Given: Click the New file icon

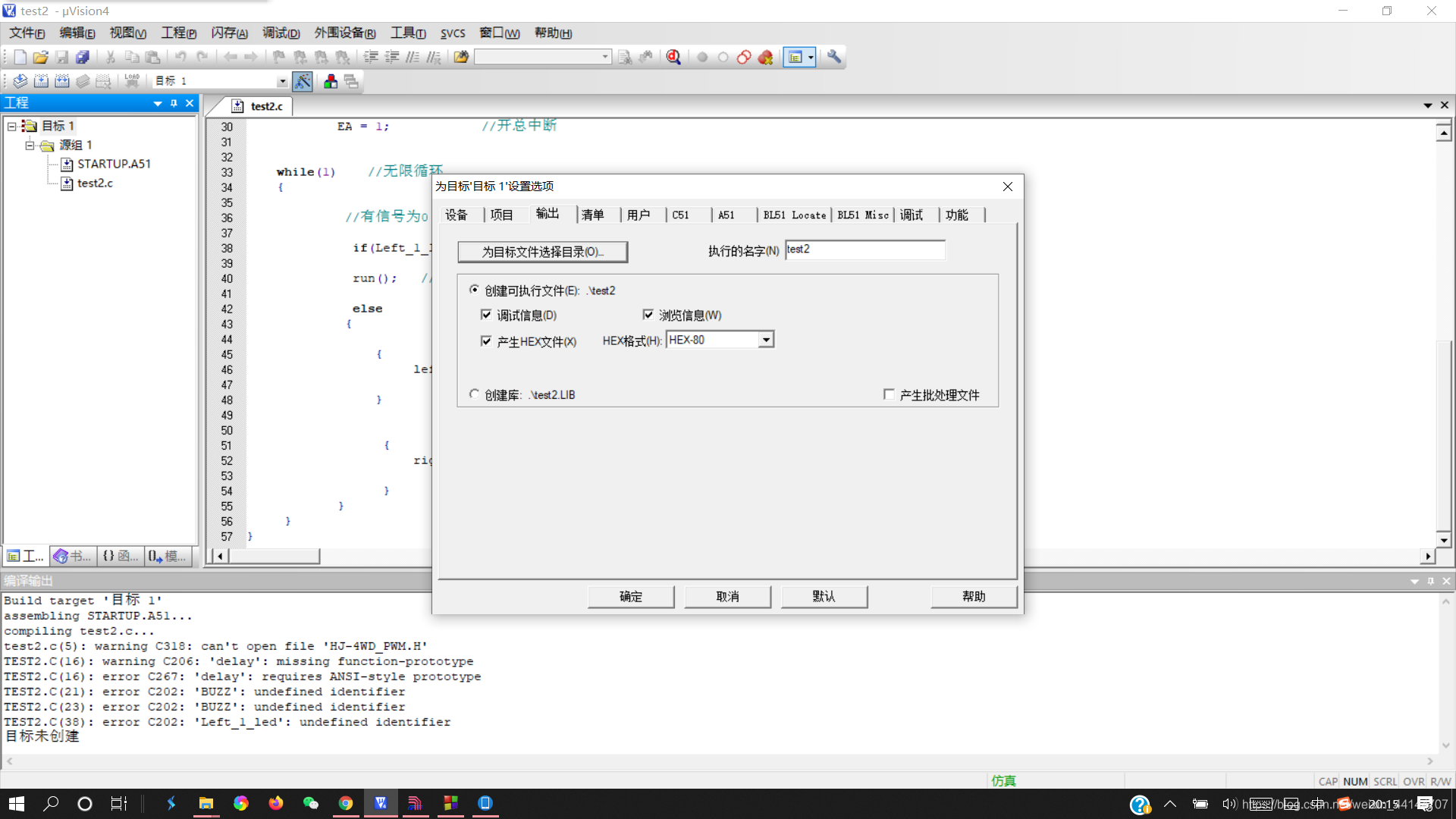Looking at the screenshot, I should pos(20,57).
